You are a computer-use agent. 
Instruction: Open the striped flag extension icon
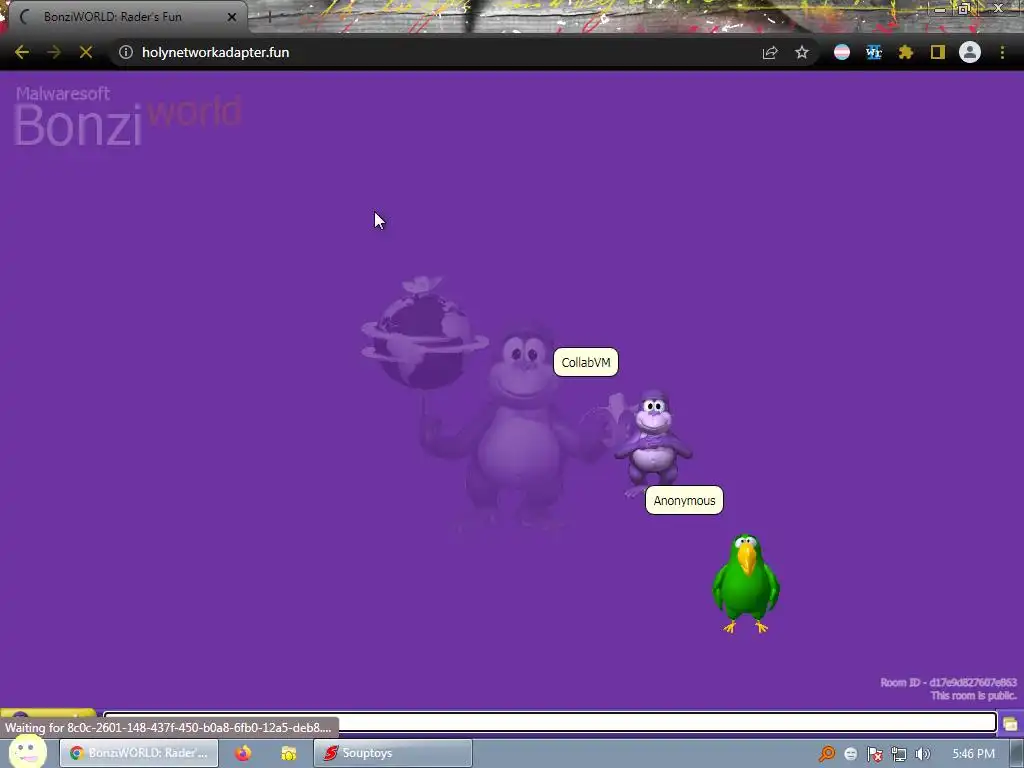(842, 52)
